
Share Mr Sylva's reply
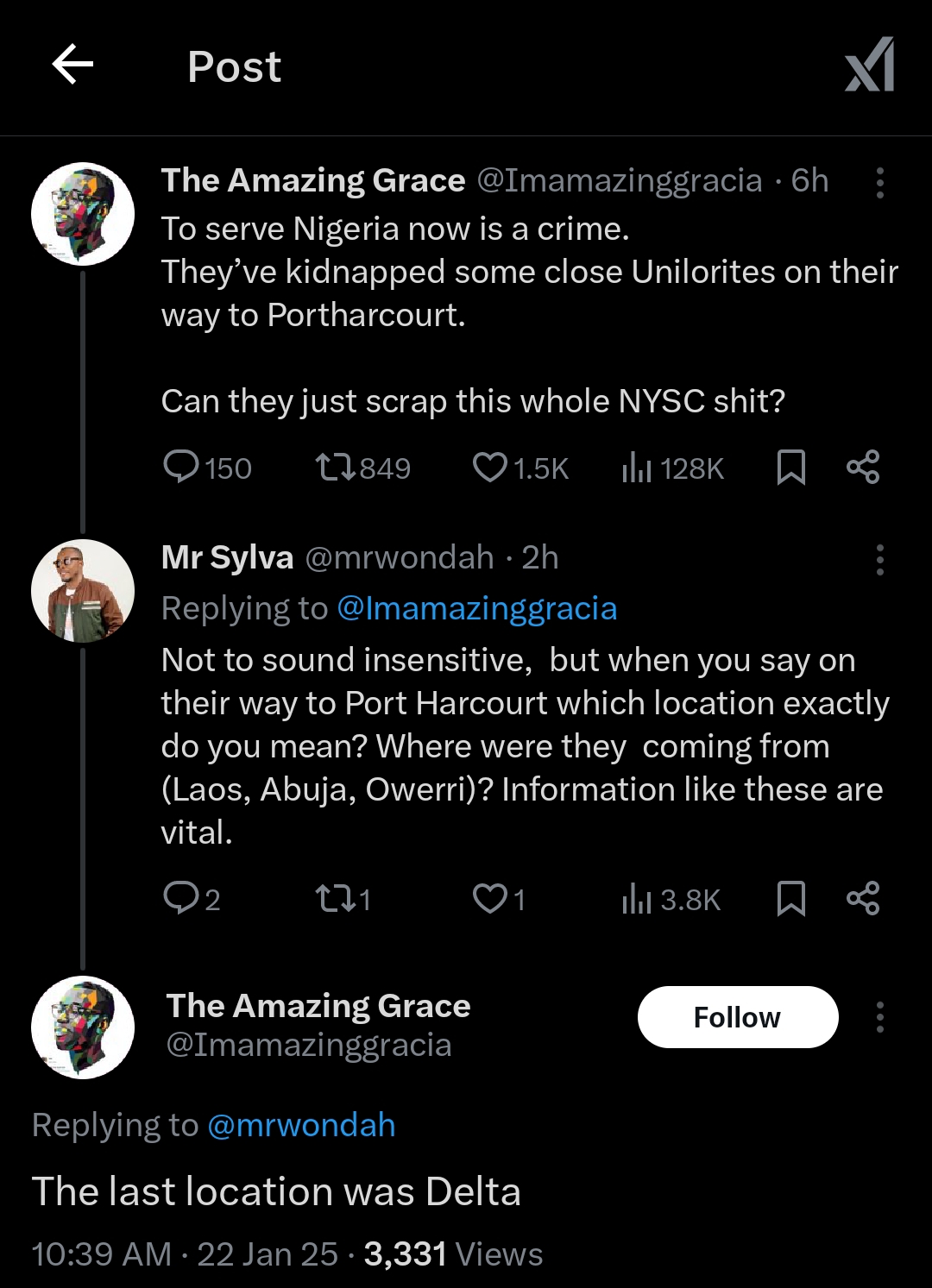click(x=863, y=898)
